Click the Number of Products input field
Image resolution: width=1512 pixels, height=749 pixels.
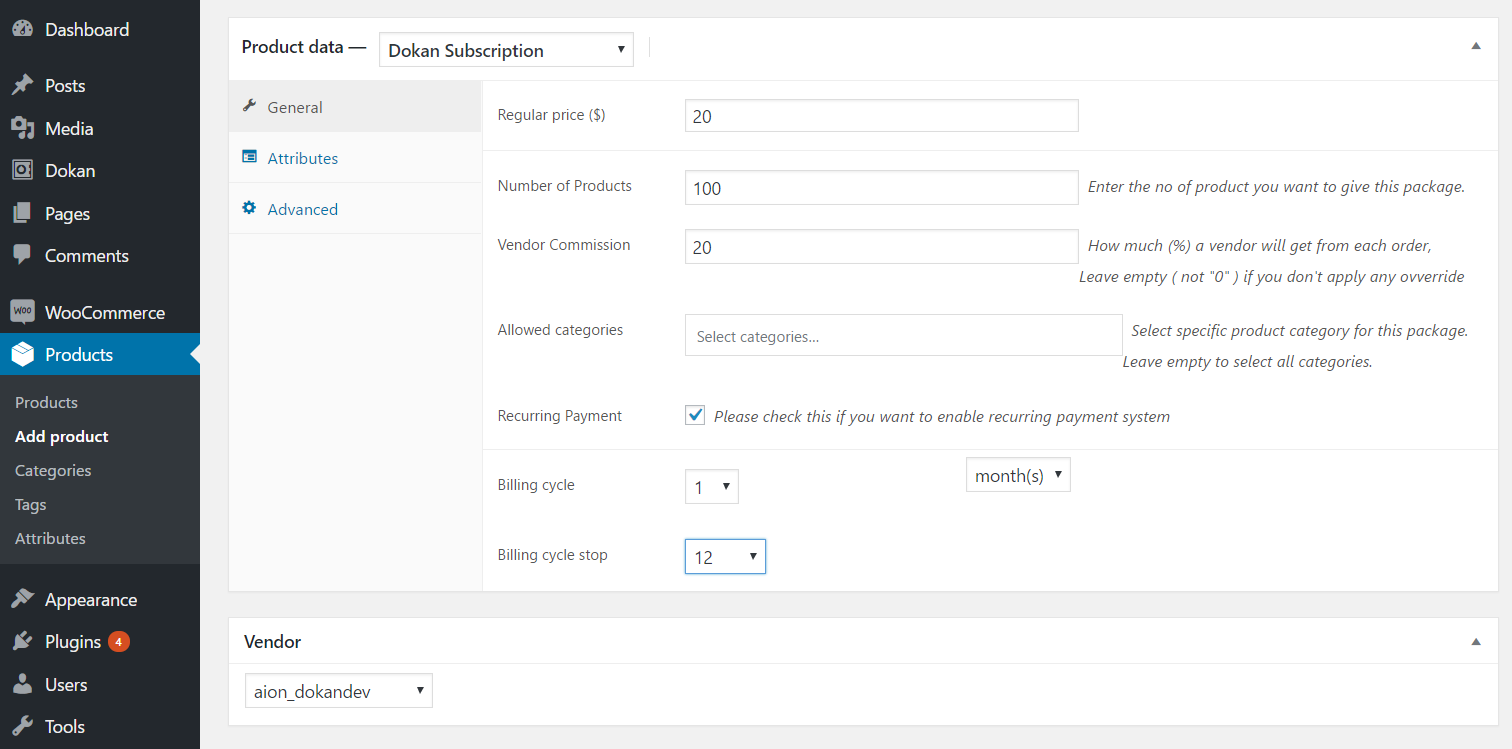(x=882, y=187)
